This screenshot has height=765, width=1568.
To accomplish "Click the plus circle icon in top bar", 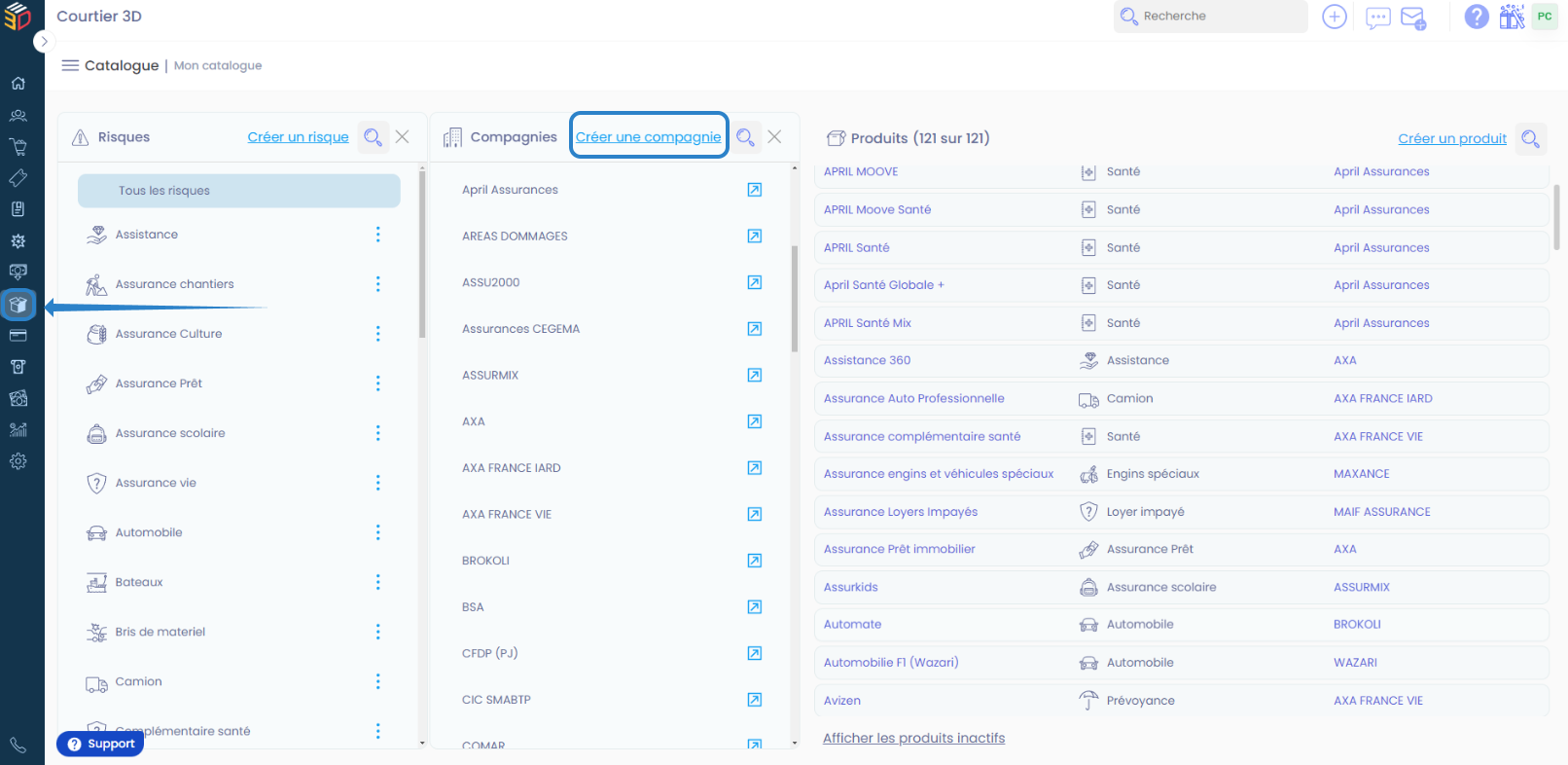I will (x=1335, y=17).
